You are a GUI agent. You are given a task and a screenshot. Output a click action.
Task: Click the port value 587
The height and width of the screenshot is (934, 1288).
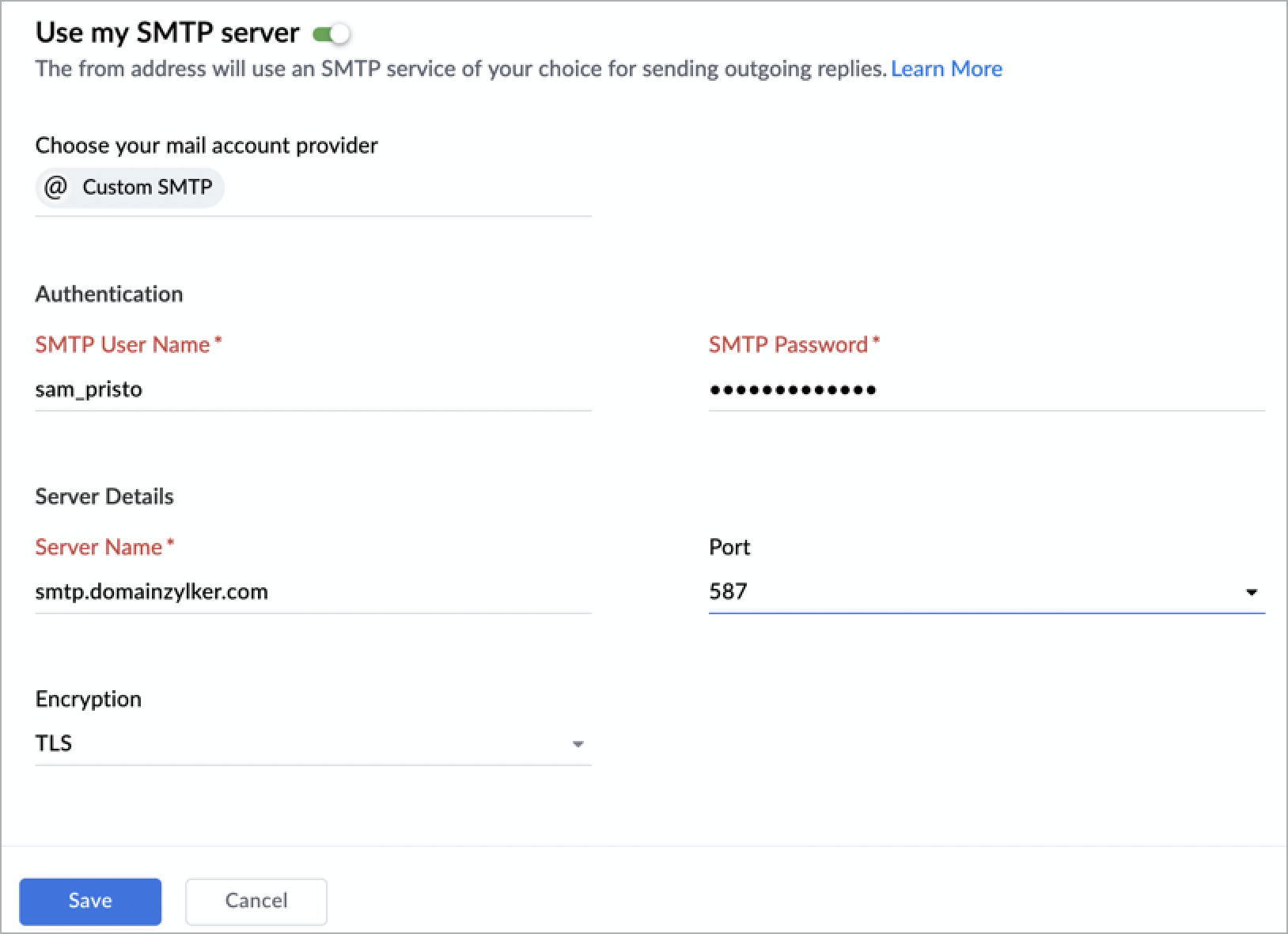[729, 592]
